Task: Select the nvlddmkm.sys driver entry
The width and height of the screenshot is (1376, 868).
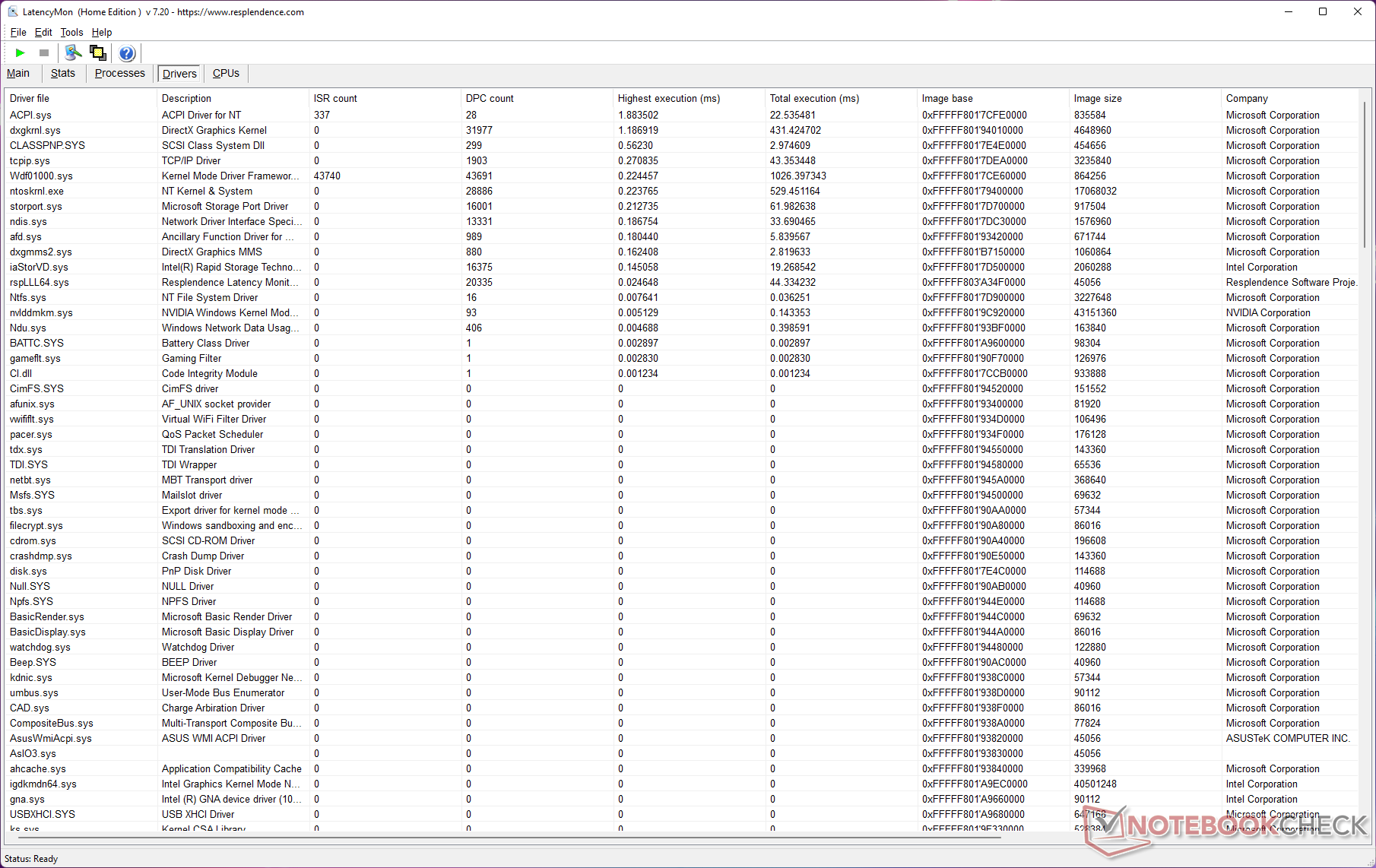Action: 41,312
